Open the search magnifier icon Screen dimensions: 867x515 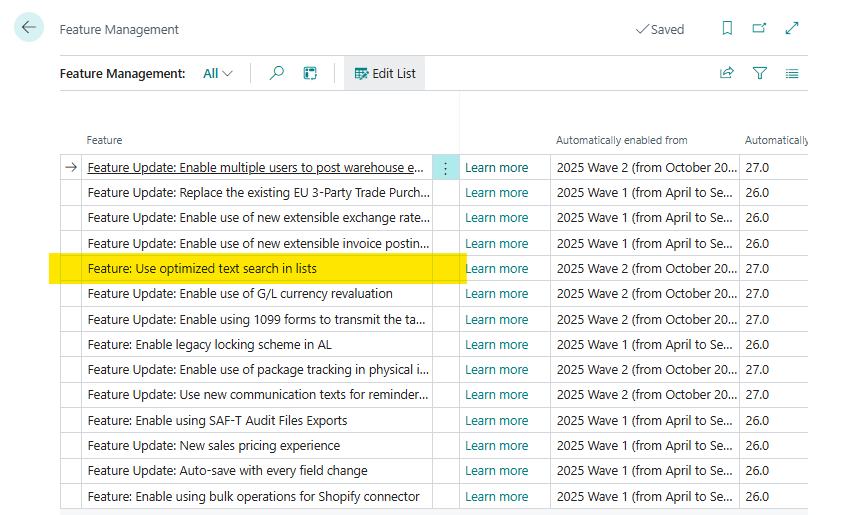pos(277,73)
